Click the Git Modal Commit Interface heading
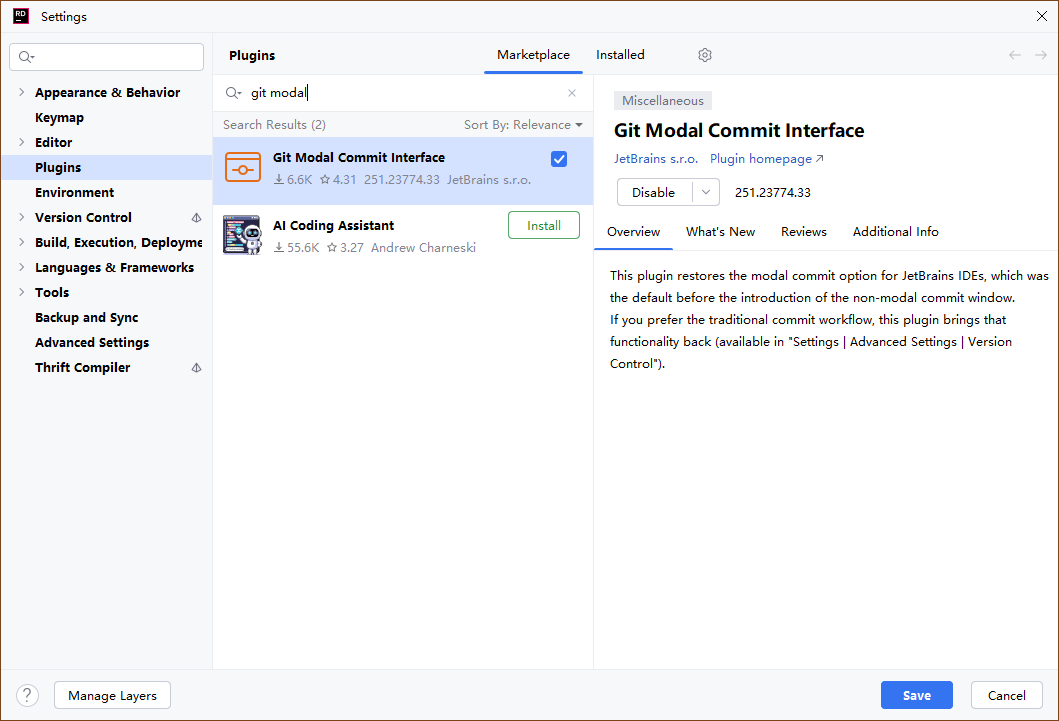Viewport: 1059px width, 721px height. point(739,130)
